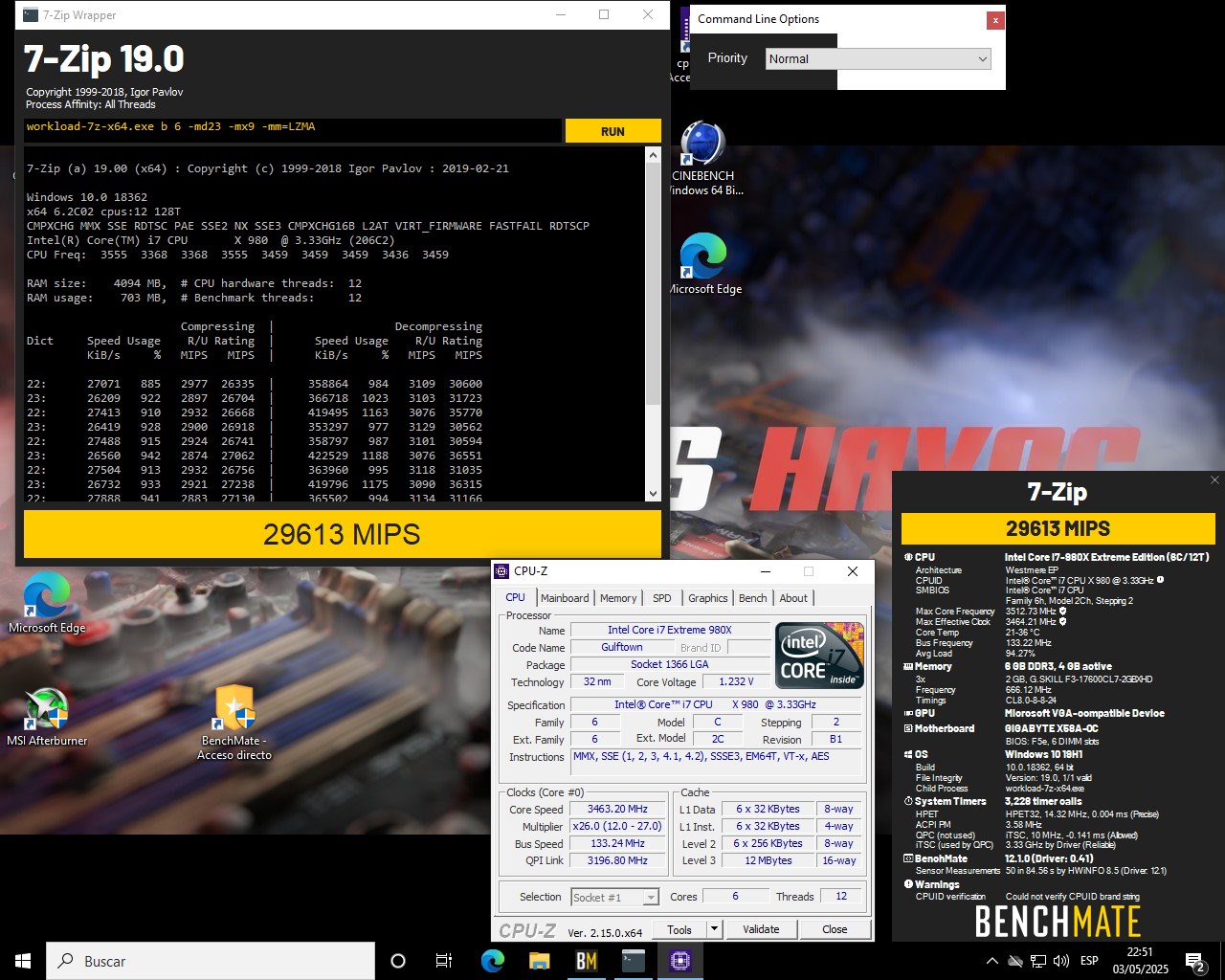Click CPUID info icon in BenchMate panel
The height and width of the screenshot is (980, 1225).
tap(1161, 580)
